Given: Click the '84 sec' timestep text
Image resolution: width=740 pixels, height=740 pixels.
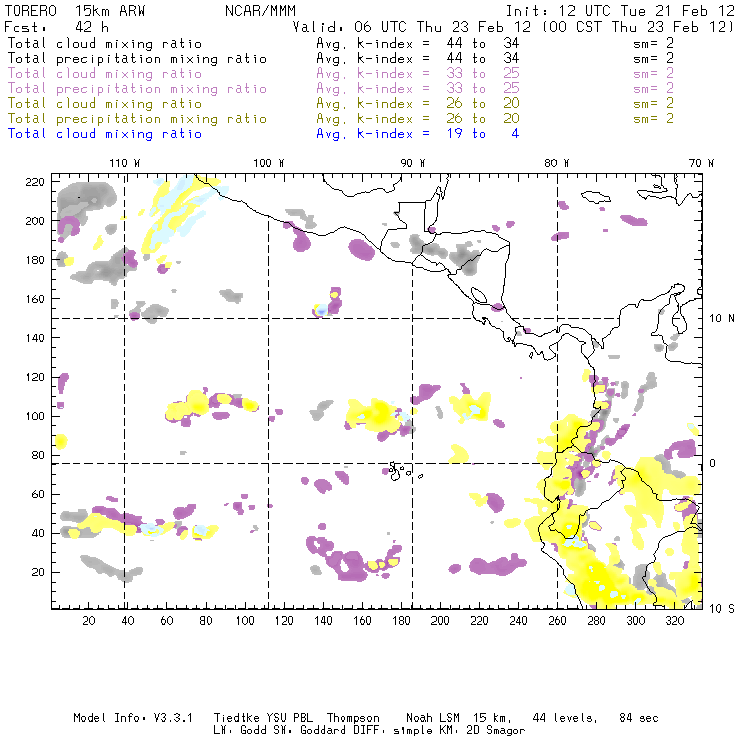Looking at the screenshot, I should tap(639, 718).
